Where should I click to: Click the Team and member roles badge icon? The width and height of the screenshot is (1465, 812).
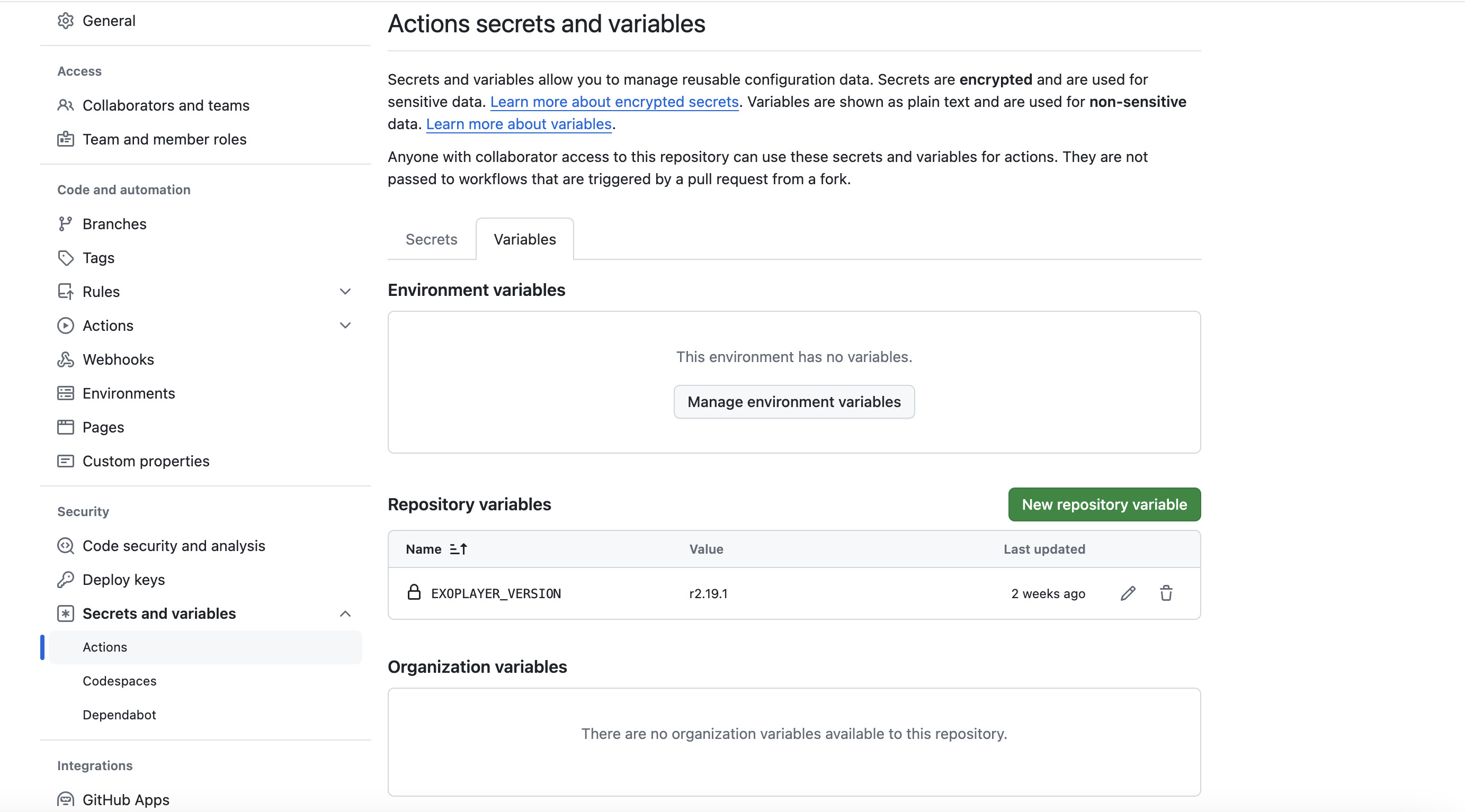point(65,139)
